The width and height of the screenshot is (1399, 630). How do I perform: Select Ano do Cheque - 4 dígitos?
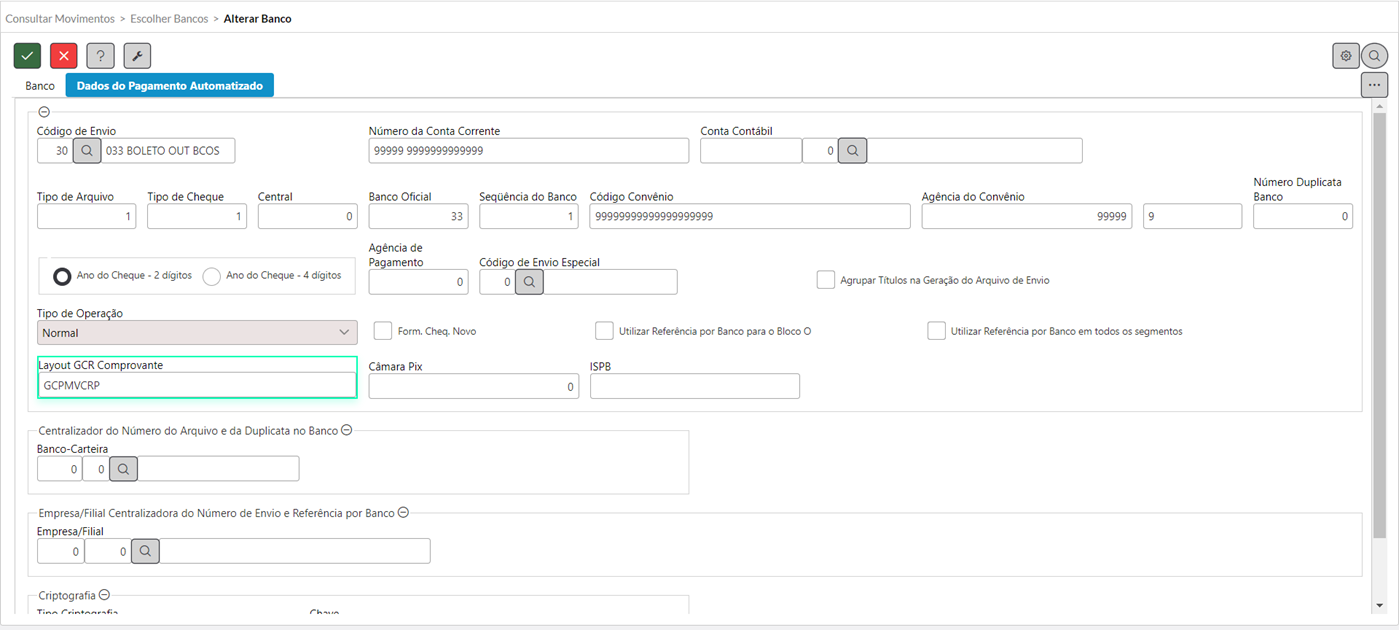click(212, 276)
